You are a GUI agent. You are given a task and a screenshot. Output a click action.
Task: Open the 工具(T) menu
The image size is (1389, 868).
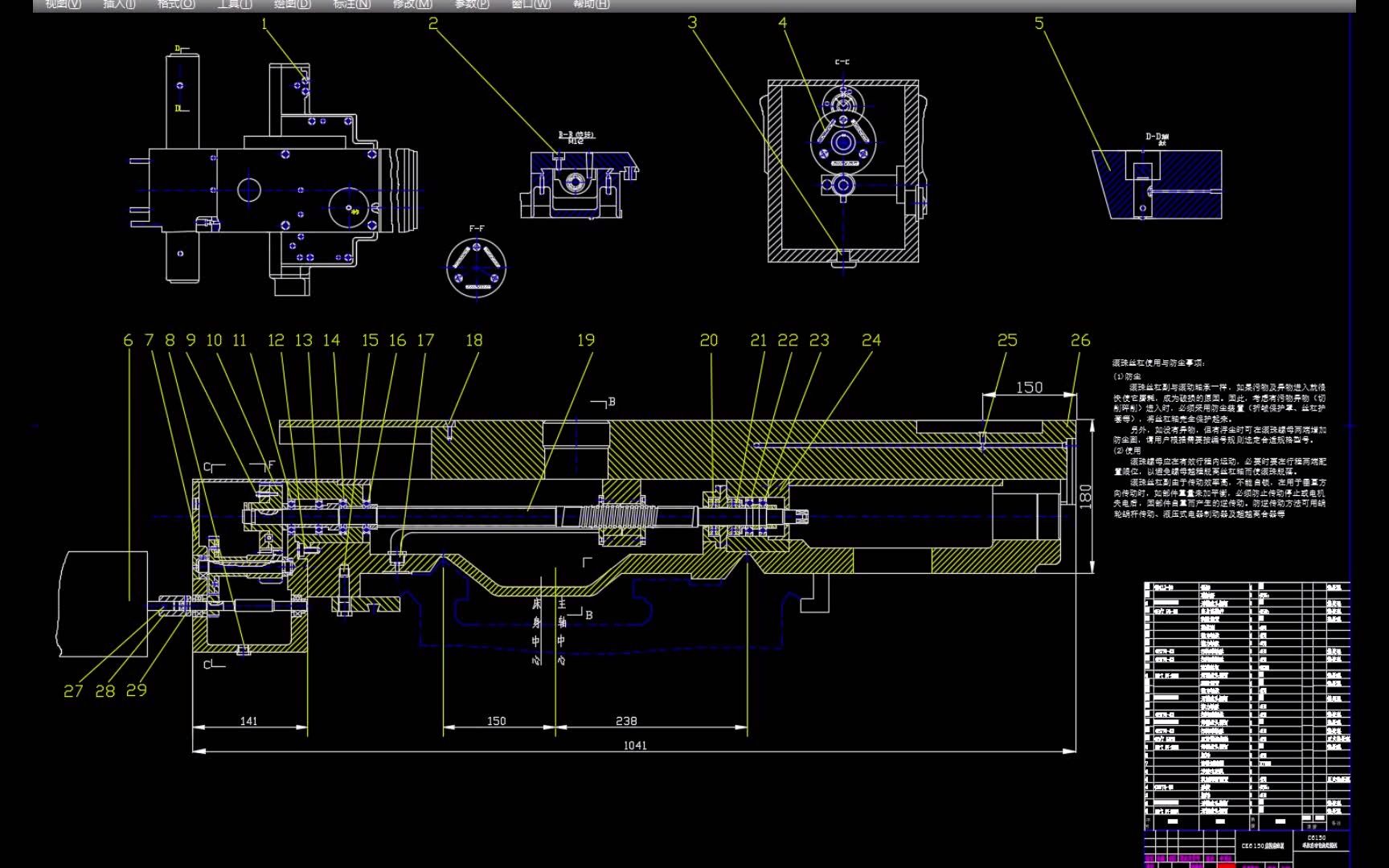[x=235, y=4]
